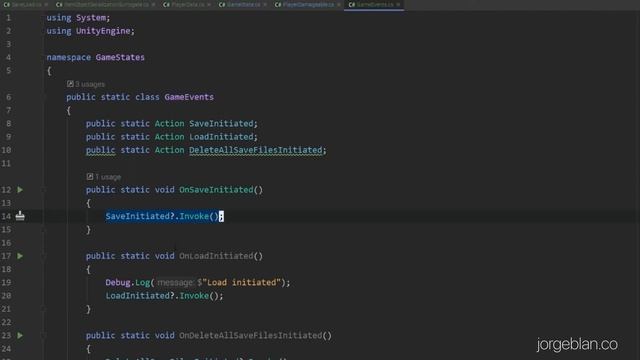Place the cursor on 'using System;'
Image resolution: width=640 pixels, height=360 pixels.
(78, 18)
